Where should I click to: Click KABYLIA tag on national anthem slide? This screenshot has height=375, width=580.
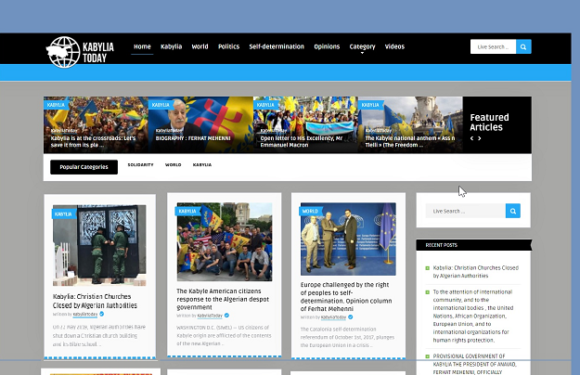click(x=370, y=105)
